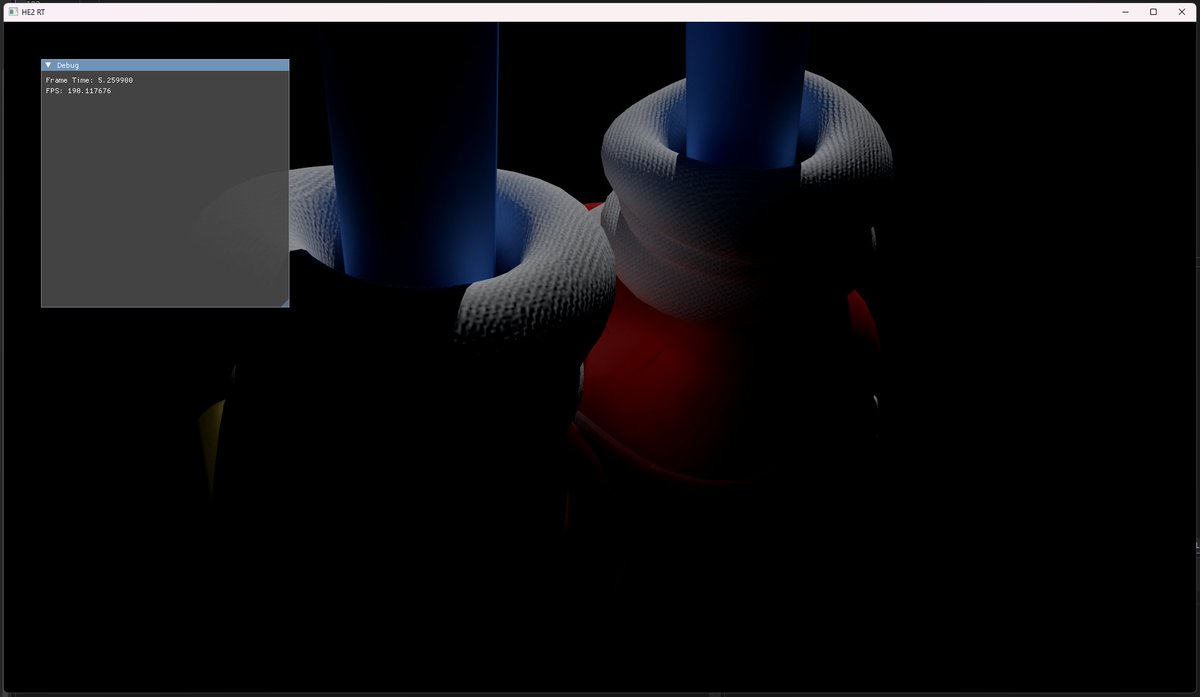Click the HE2 RT window title text

33,12
